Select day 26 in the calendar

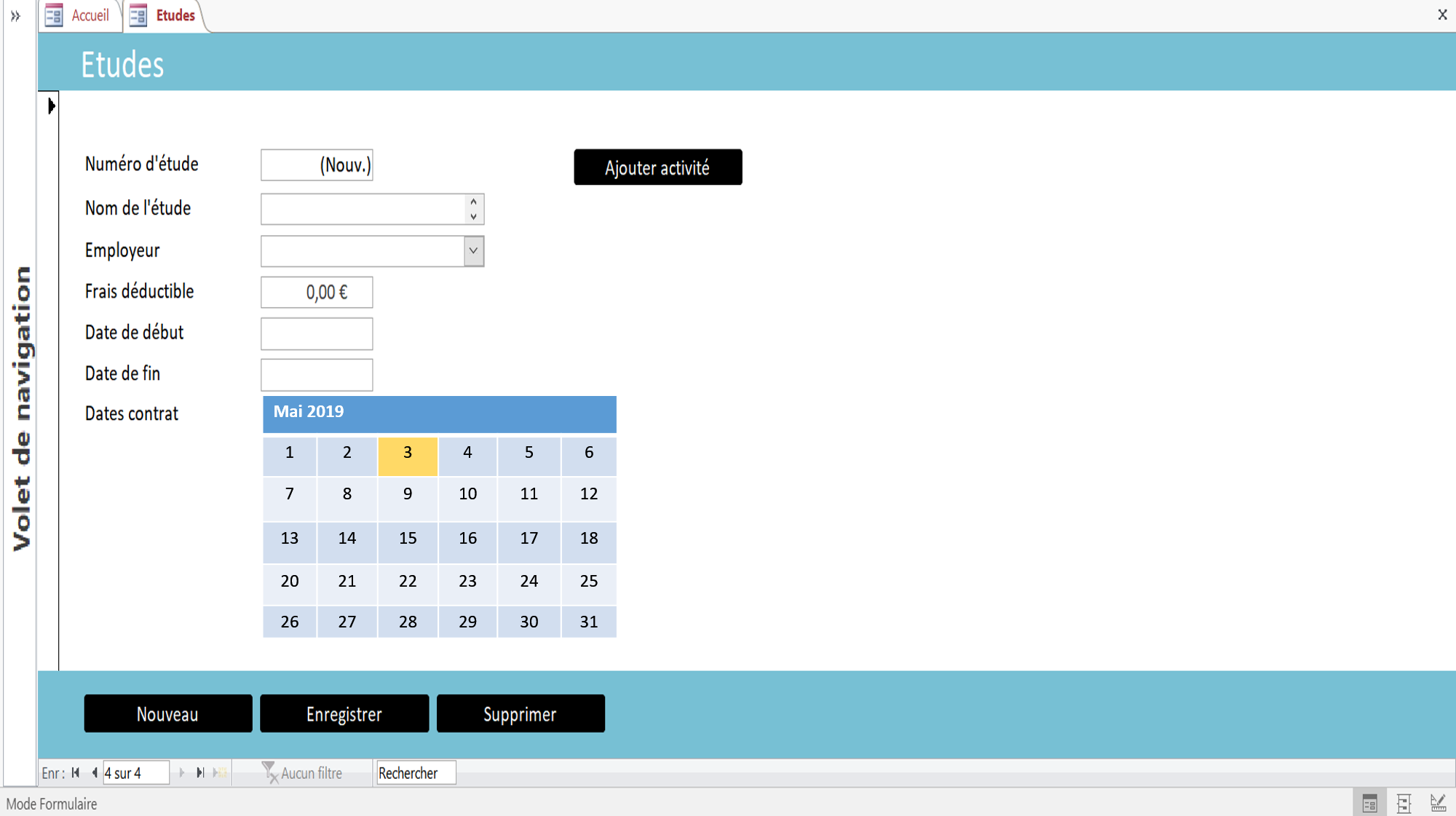[x=290, y=622]
